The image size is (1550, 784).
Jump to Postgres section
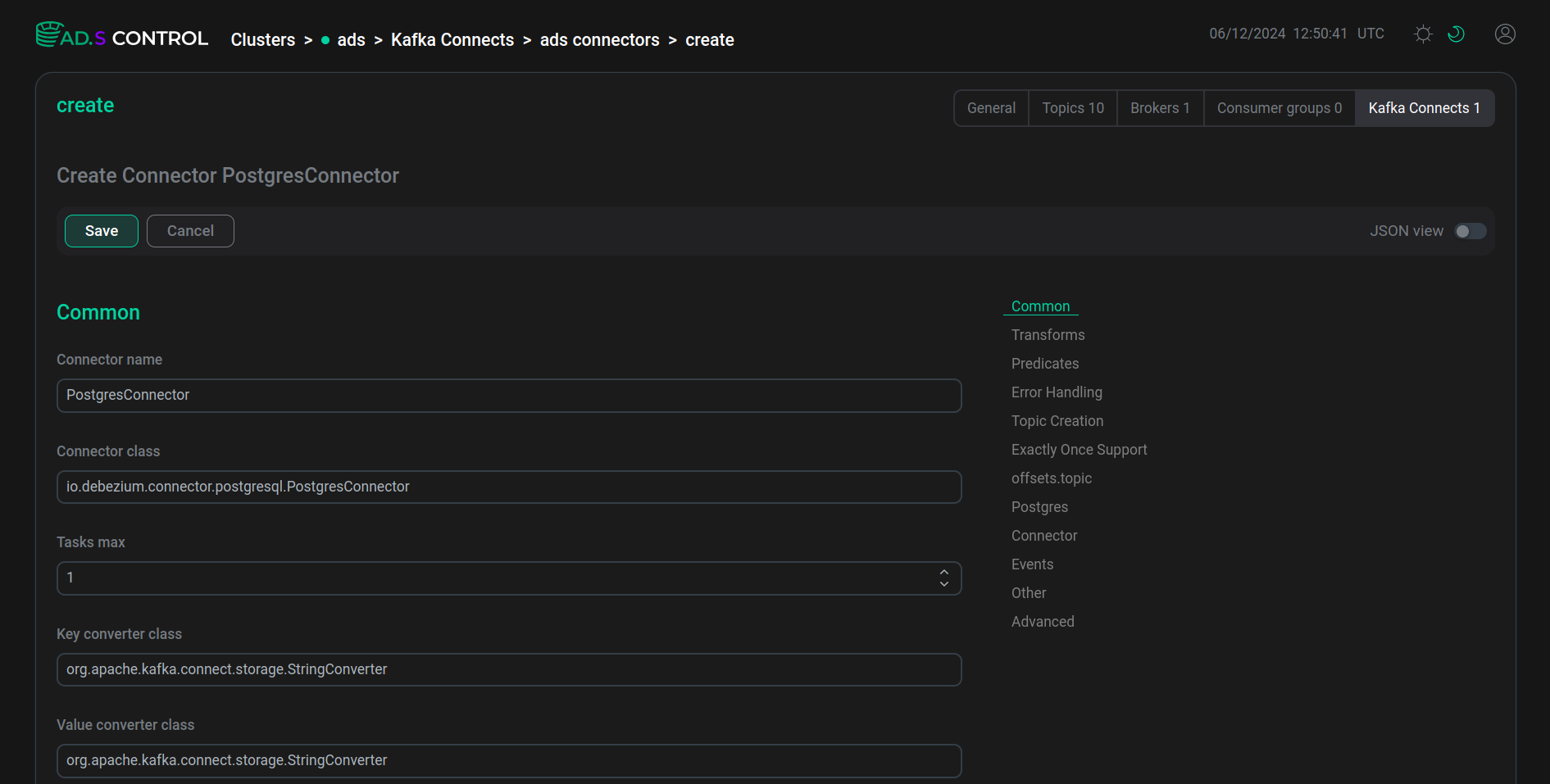click(x=1039, y=507)
